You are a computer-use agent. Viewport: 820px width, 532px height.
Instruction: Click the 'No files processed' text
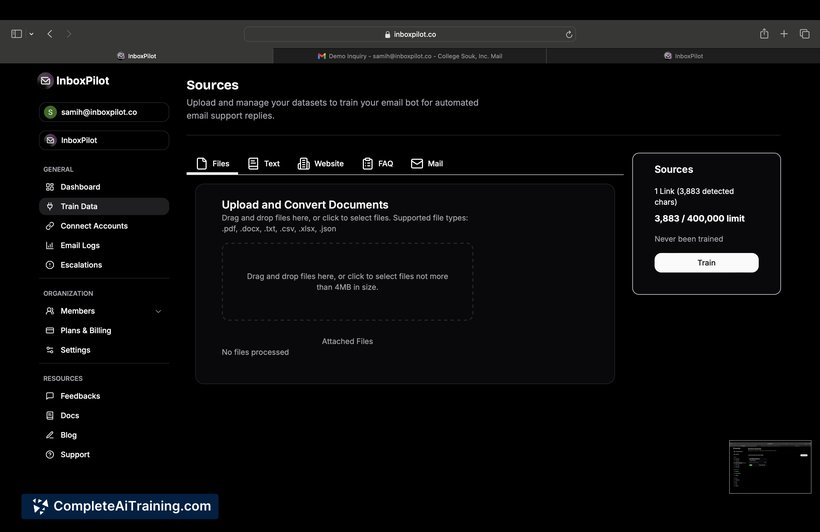click(255, 352)
